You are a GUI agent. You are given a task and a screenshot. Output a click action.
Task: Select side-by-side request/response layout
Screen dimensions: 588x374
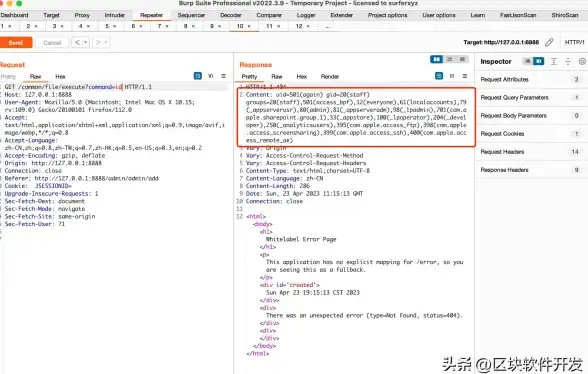[x=436, y=59]
